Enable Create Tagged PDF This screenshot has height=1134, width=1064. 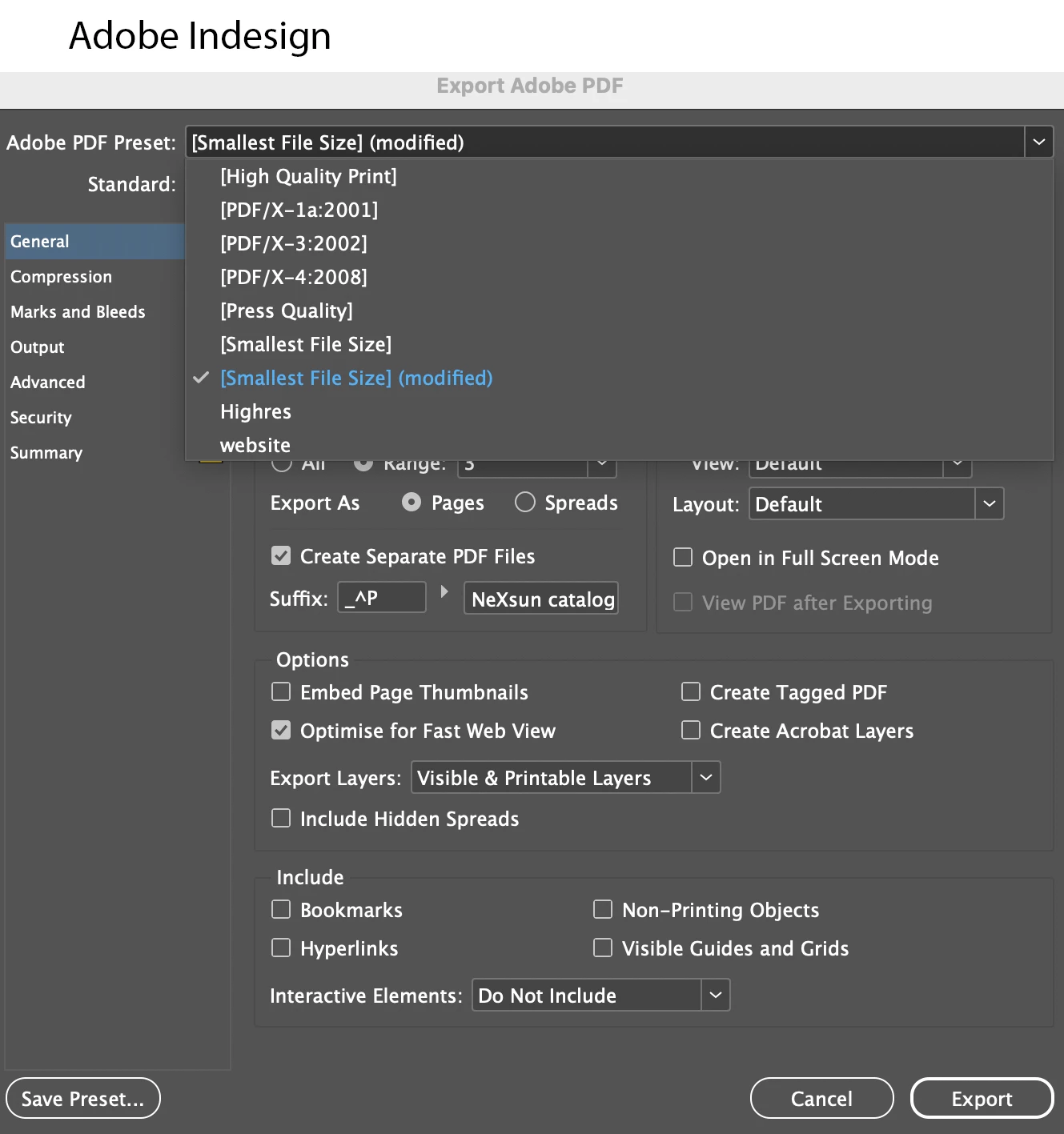(x=691, y=691)
